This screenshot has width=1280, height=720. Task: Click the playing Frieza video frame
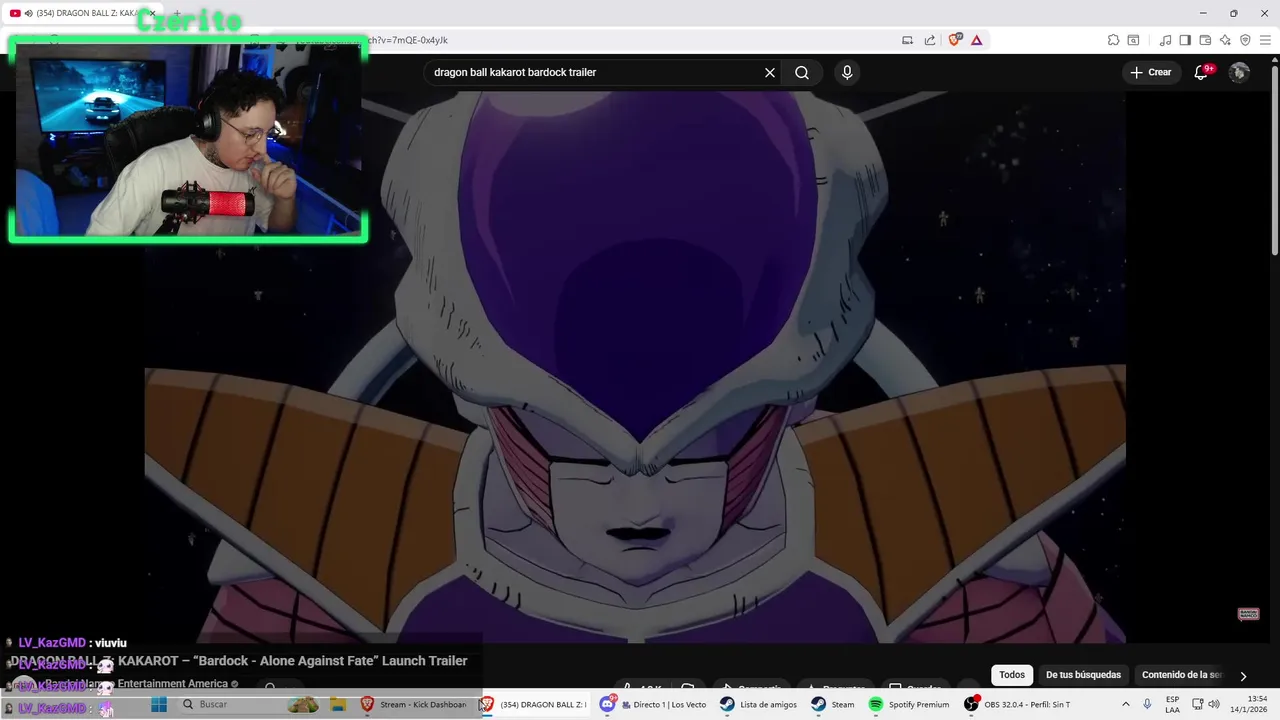(x=635, y=367)
